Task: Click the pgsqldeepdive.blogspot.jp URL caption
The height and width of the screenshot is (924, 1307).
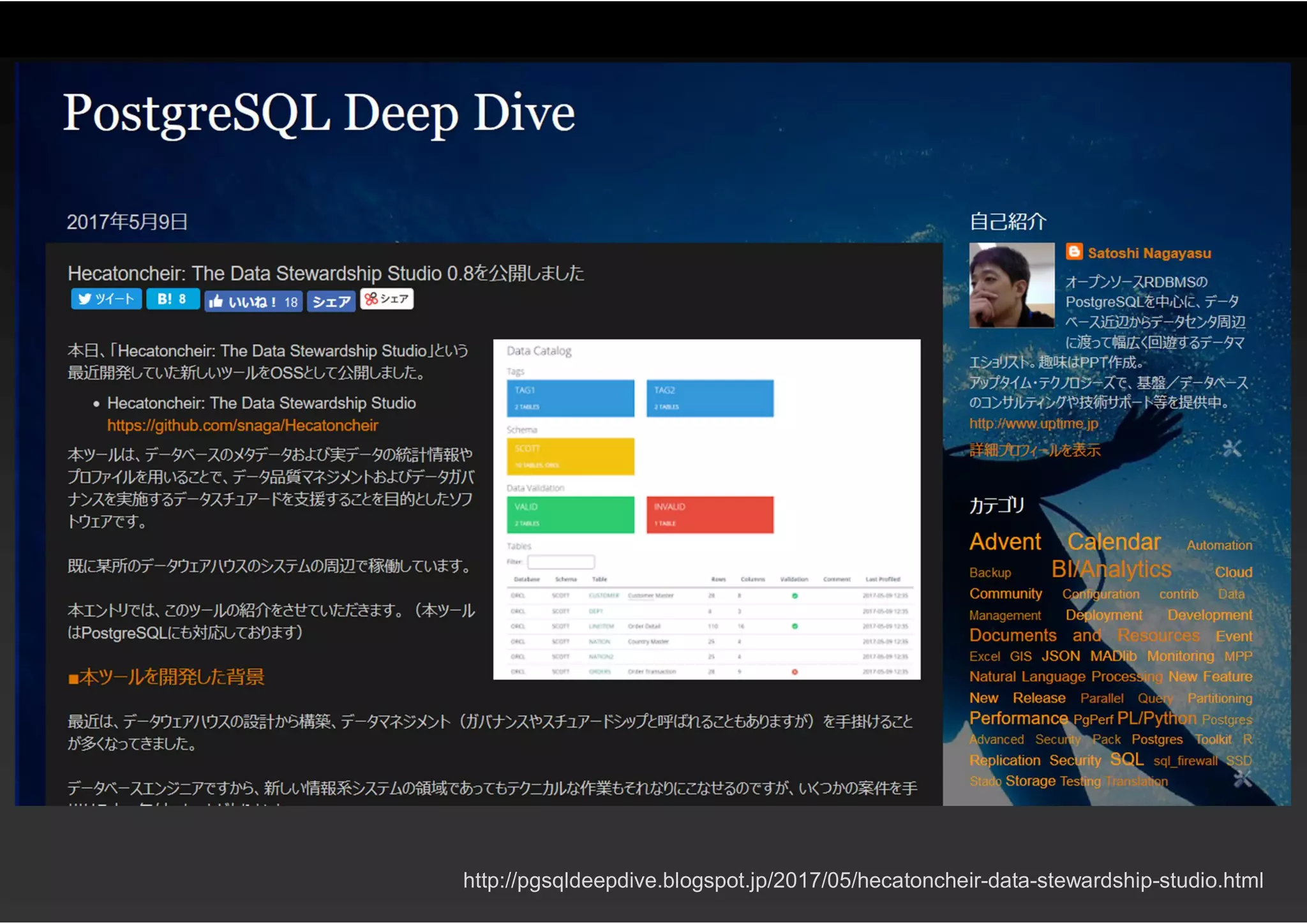Action: point(863,881)
